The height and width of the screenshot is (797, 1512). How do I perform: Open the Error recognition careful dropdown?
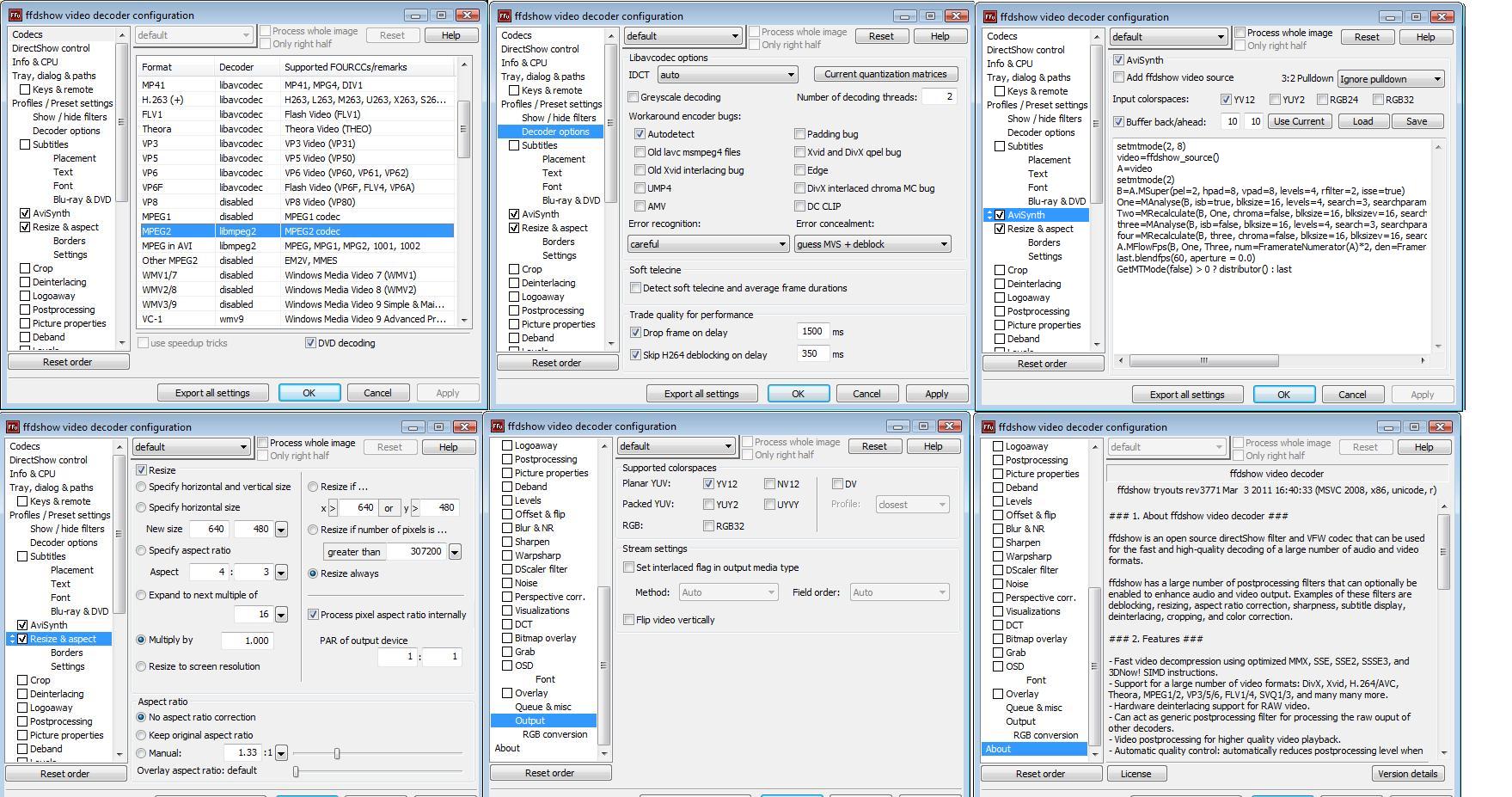(708, 244)
